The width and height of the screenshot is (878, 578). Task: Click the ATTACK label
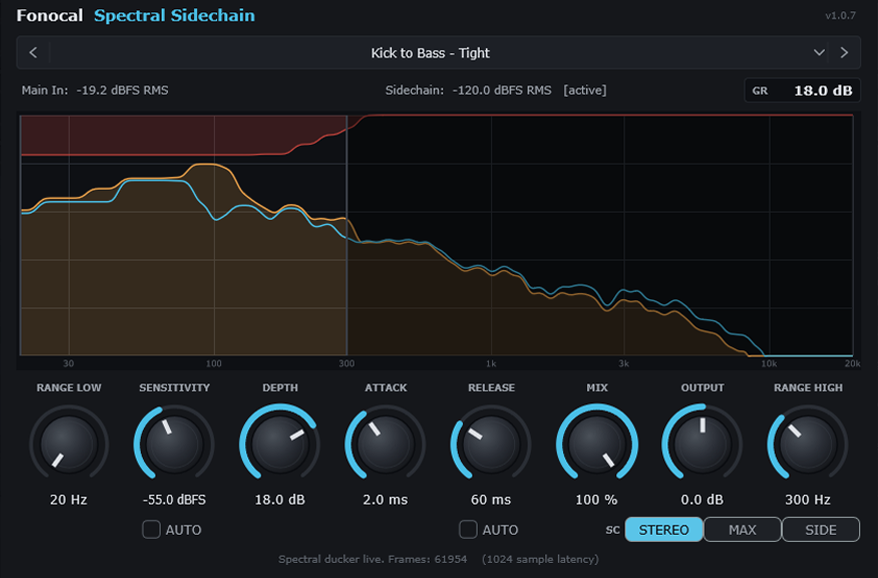[x=386, y=388]
